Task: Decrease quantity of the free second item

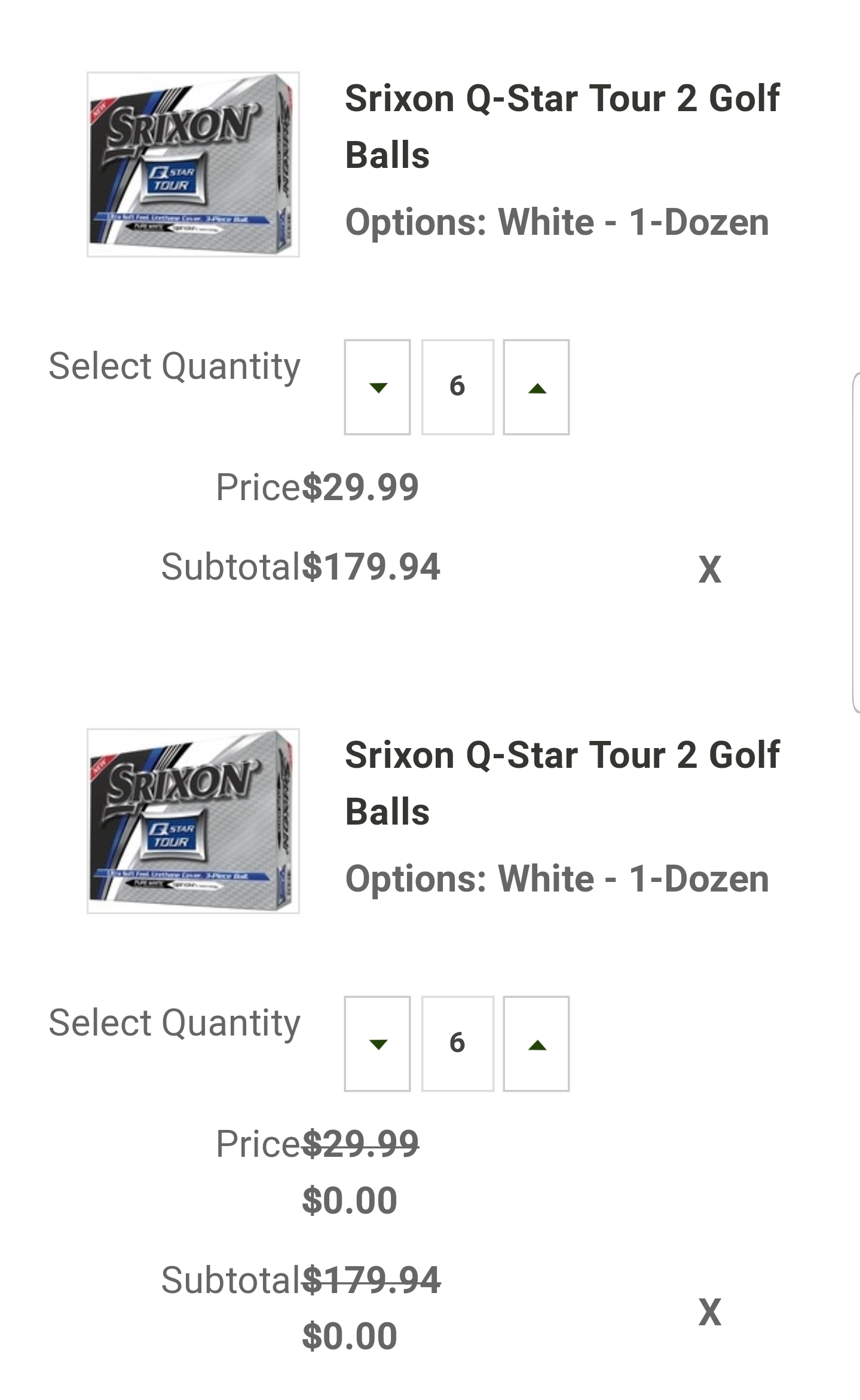Action: (377, 1044)
